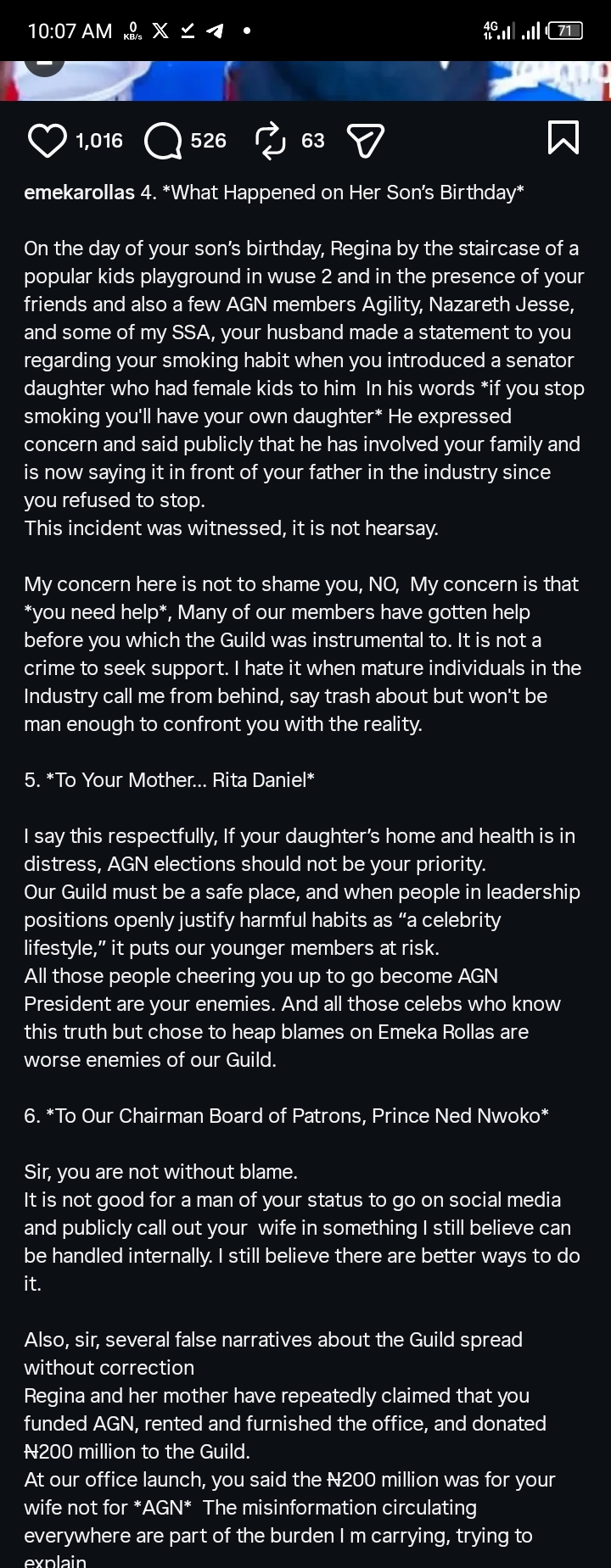Tap the battery indicator showing 71
611x1568 pixels.
(x=565, y=31)
